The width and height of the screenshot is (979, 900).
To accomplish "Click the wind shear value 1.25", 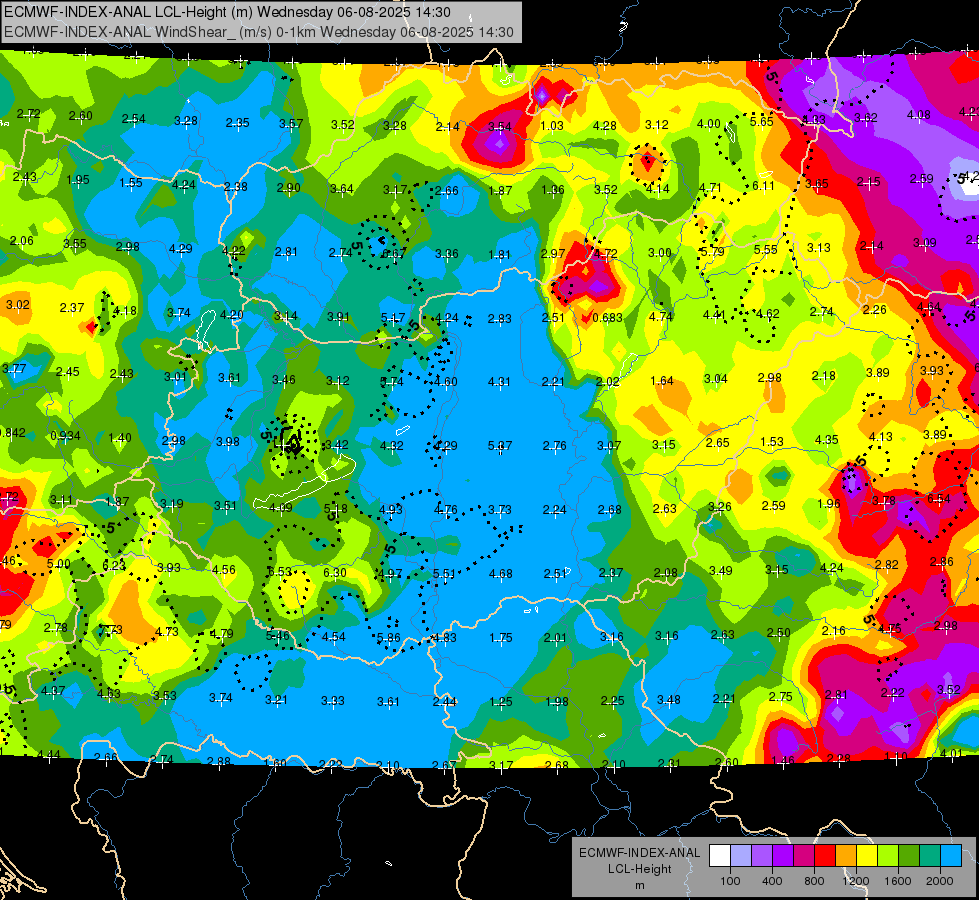I will tap(501, 702).
